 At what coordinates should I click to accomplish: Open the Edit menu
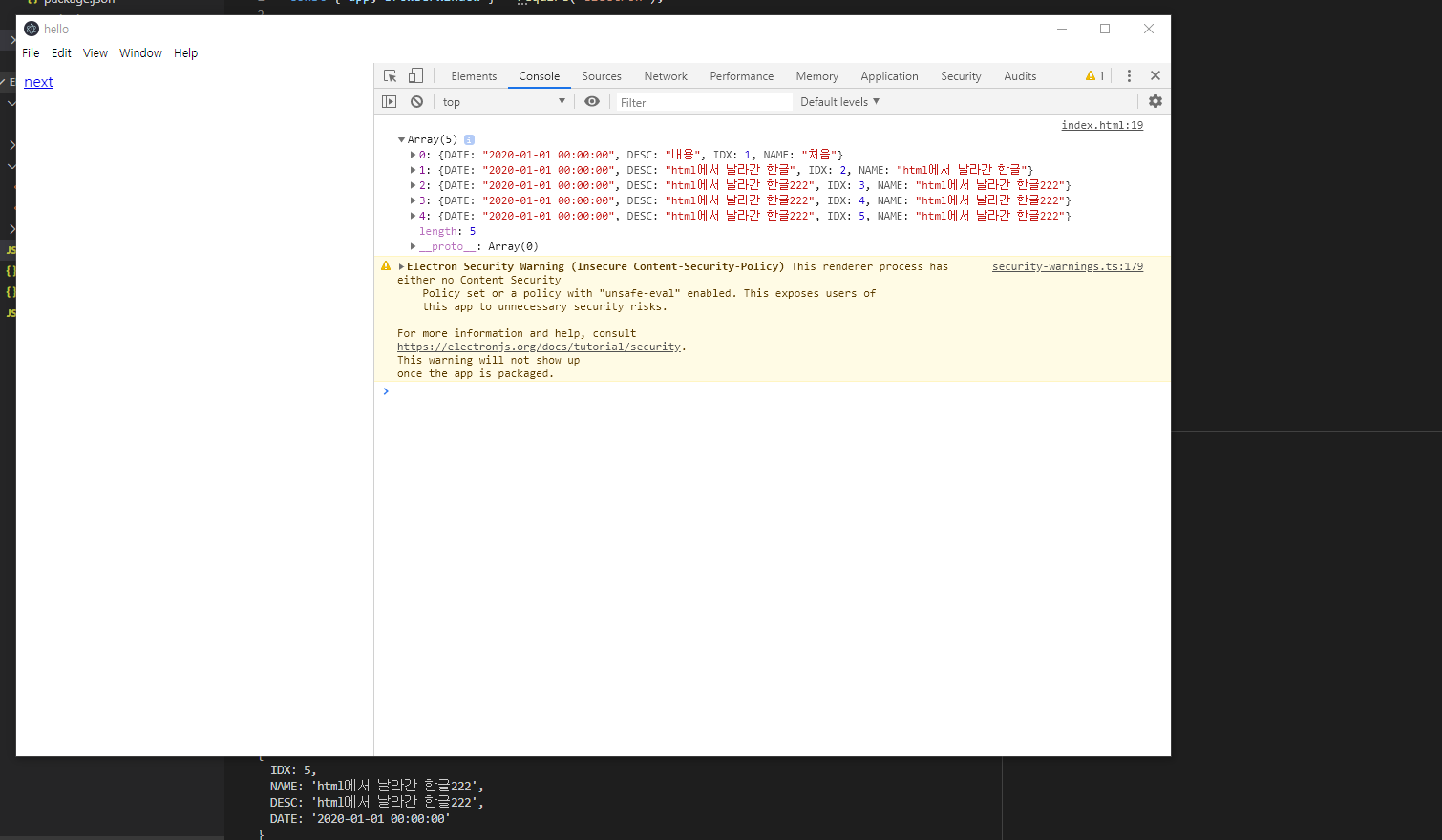61,53
